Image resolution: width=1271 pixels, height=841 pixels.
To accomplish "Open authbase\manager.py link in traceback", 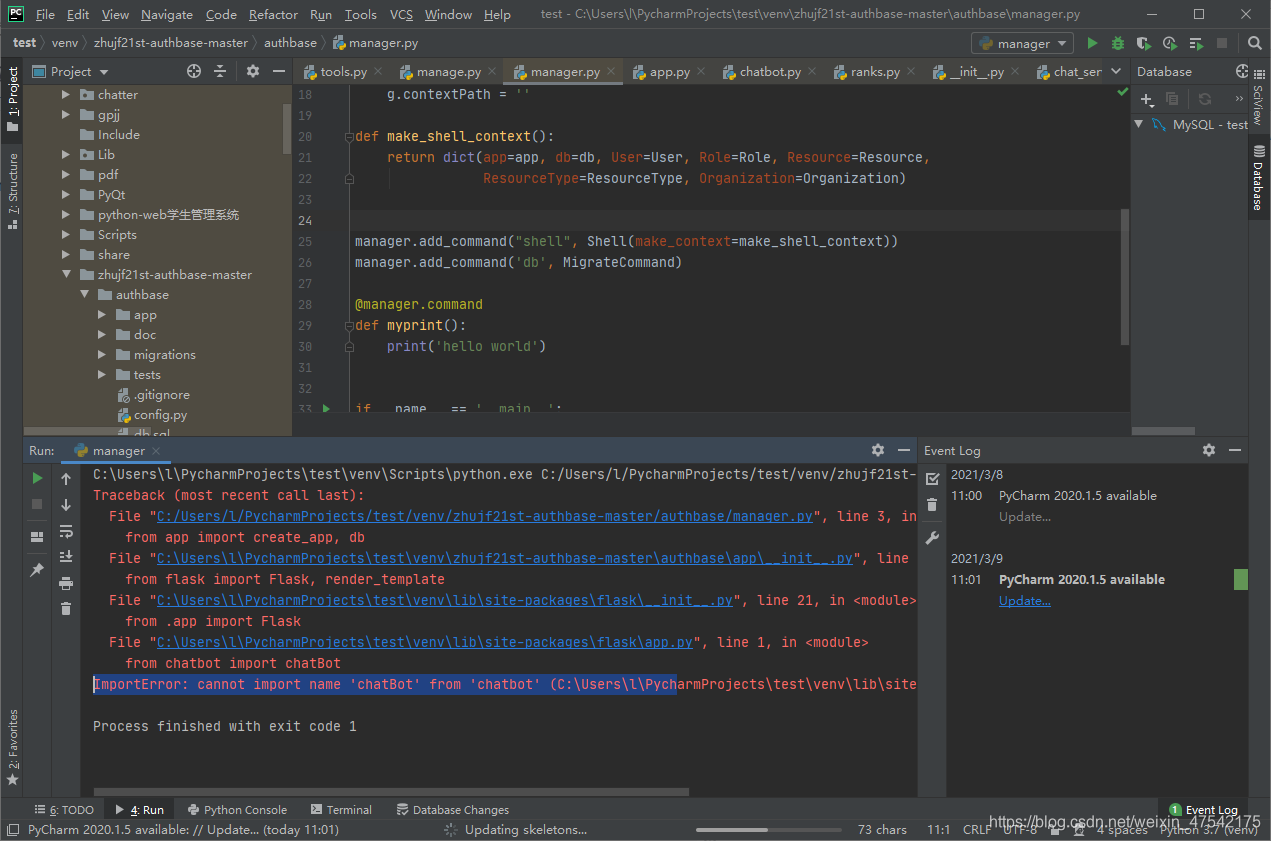I will (x=485, y=516).
